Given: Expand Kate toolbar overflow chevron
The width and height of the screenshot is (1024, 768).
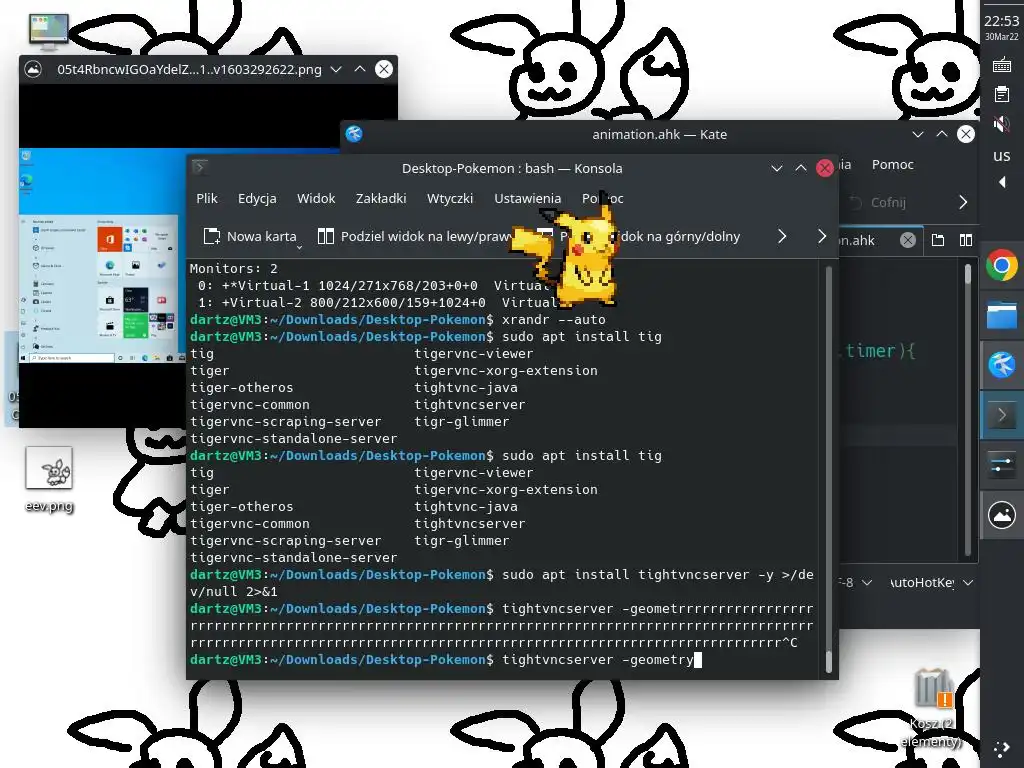Looking at the screenshot, I should click(963, 202).
